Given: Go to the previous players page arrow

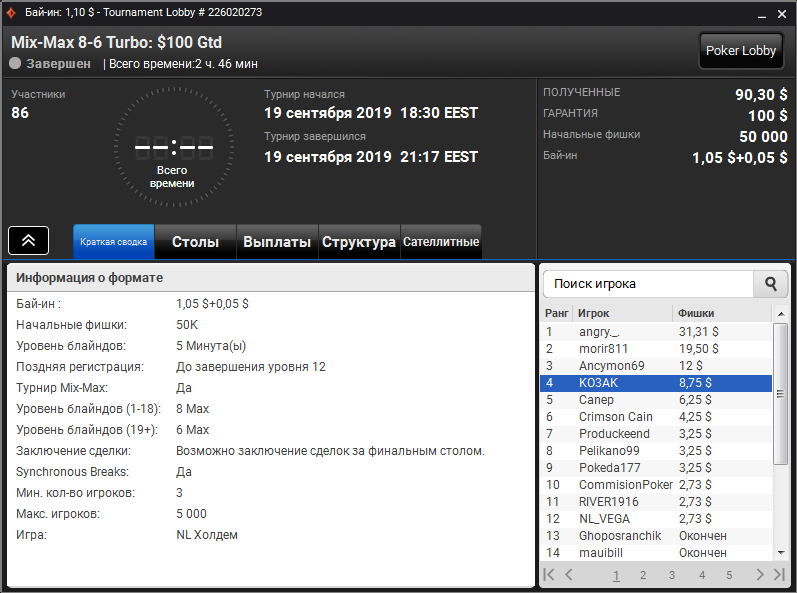Looking at the screenshot, I should coord(569,574).
